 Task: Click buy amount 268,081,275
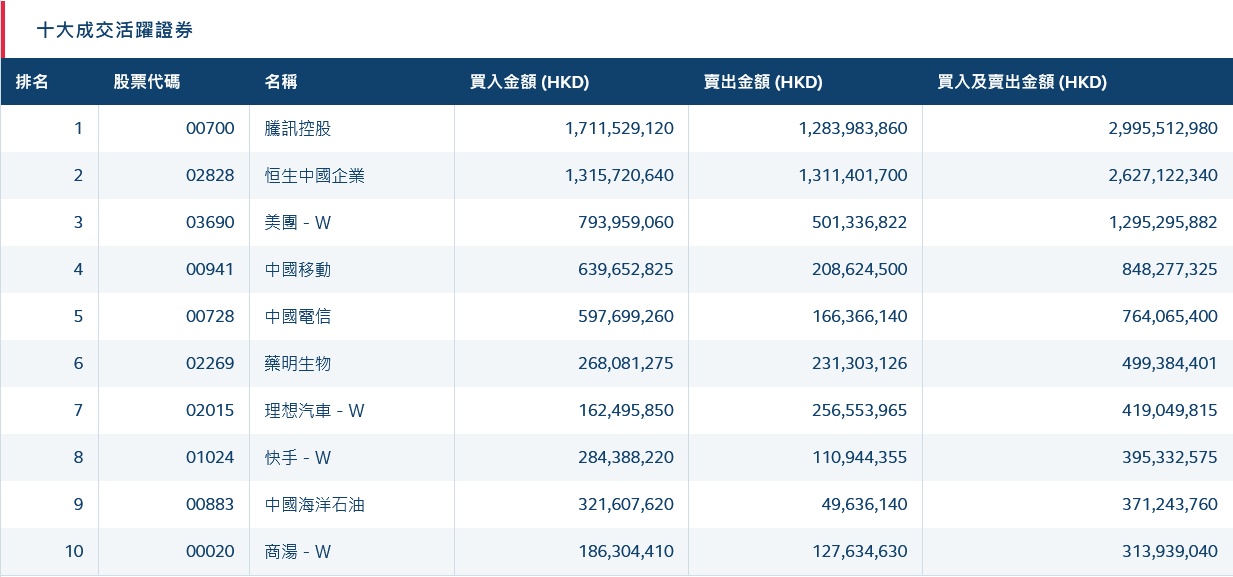coord(626,363)
